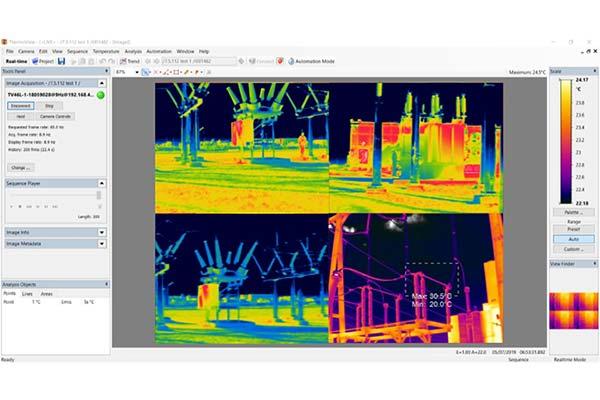The height and width of the screenshot is (400, 600).
Task: Click the Palette button
Action: coord(573,212)
